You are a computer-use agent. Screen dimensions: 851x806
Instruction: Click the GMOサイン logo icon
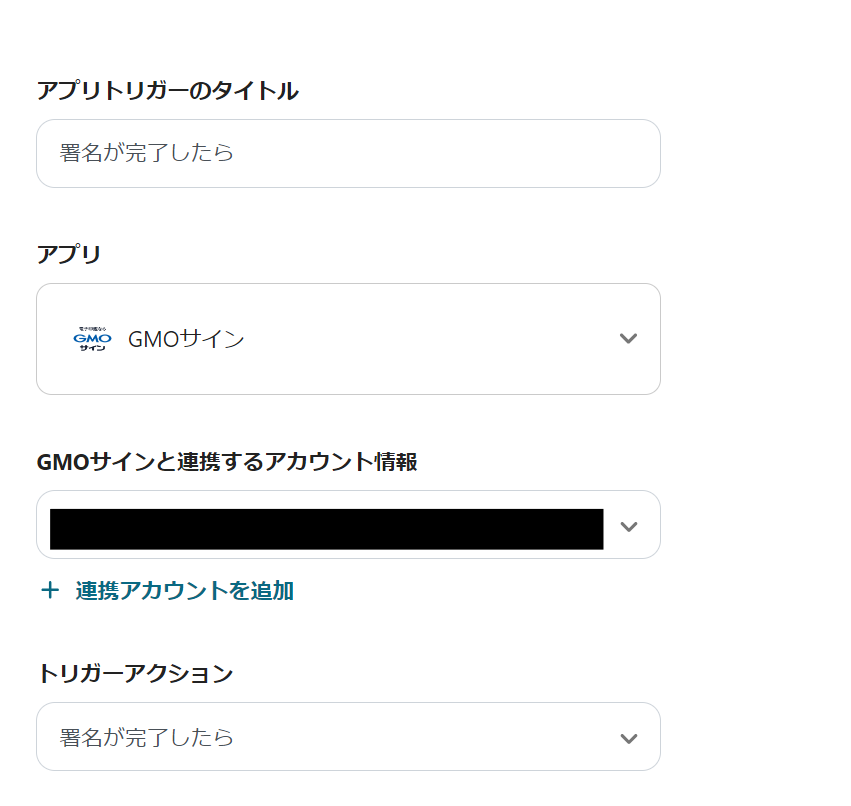(91, 339)
